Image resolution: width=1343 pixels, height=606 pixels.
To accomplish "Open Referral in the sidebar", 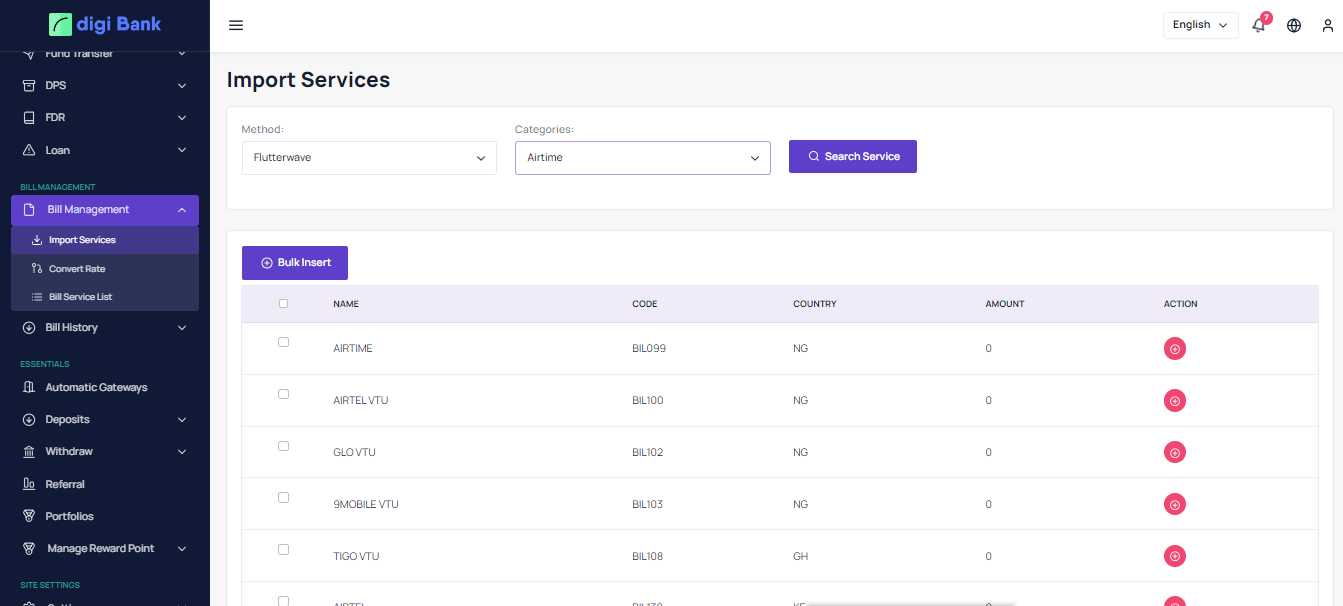I will 65,484.
